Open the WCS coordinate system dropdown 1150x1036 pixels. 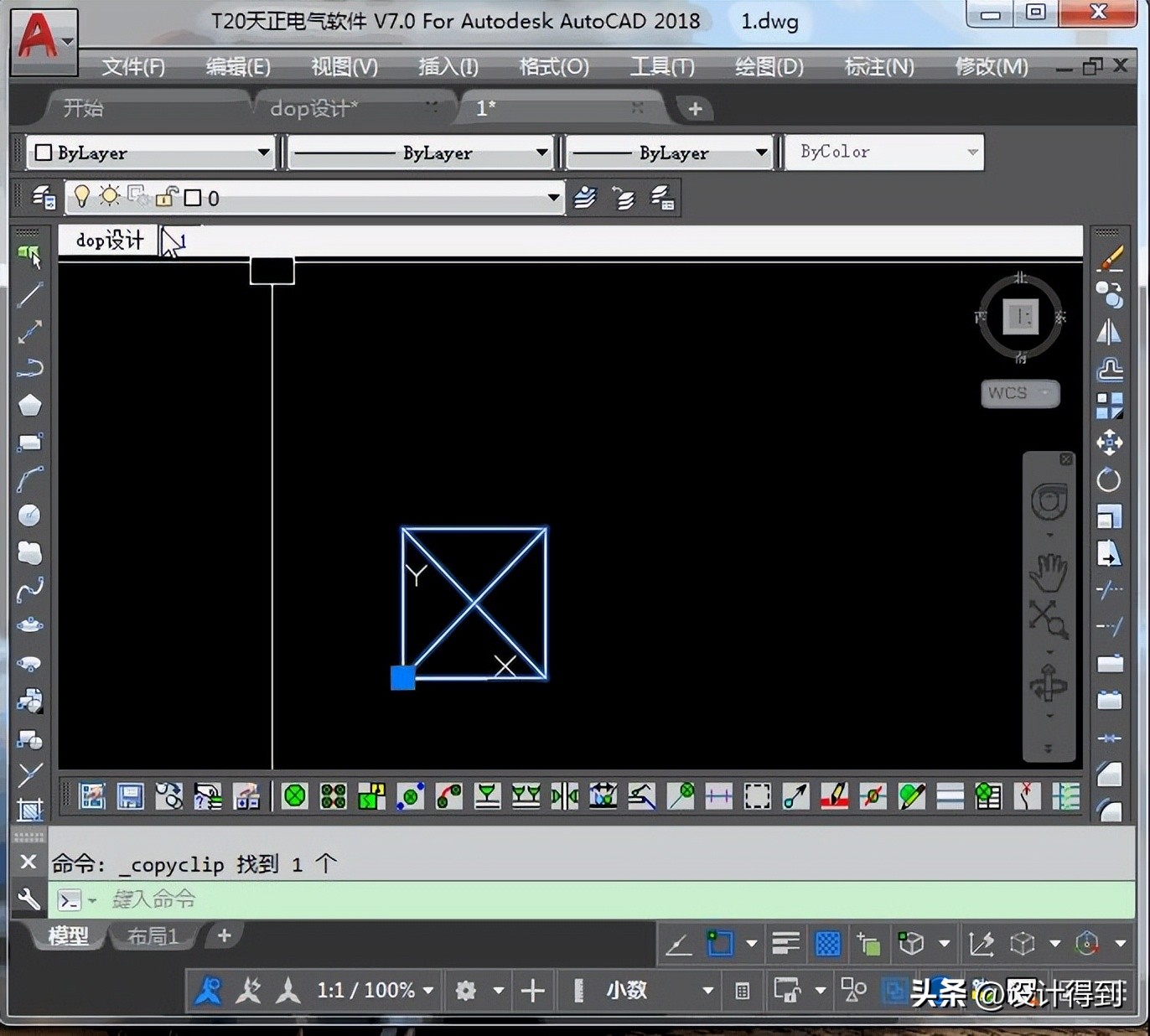coord(1020,393)
